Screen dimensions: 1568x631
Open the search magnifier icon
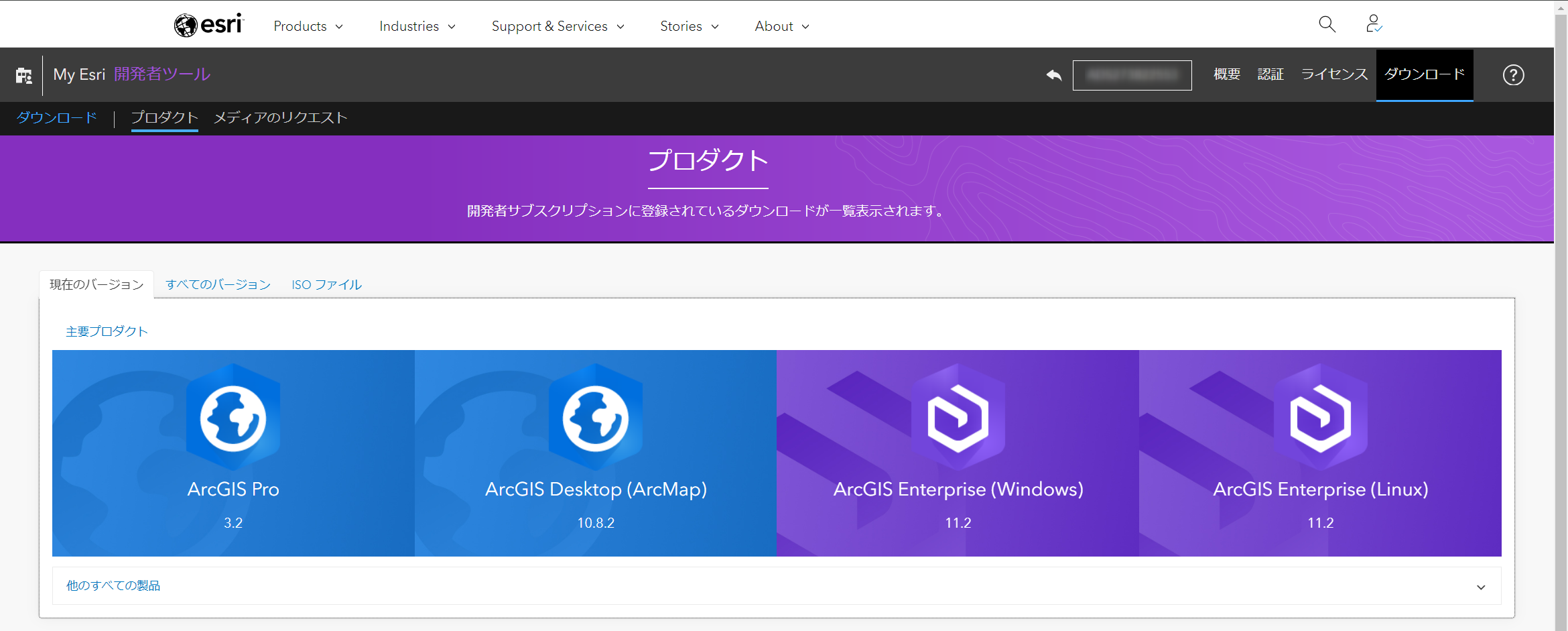pos(1327,24)
